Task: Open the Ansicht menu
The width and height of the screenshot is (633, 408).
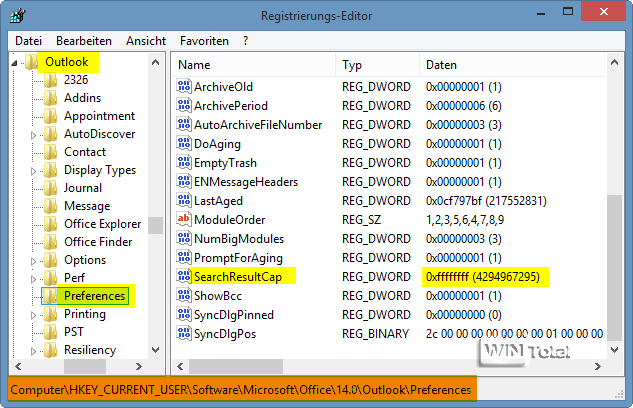Action: (x=146, y=41)
